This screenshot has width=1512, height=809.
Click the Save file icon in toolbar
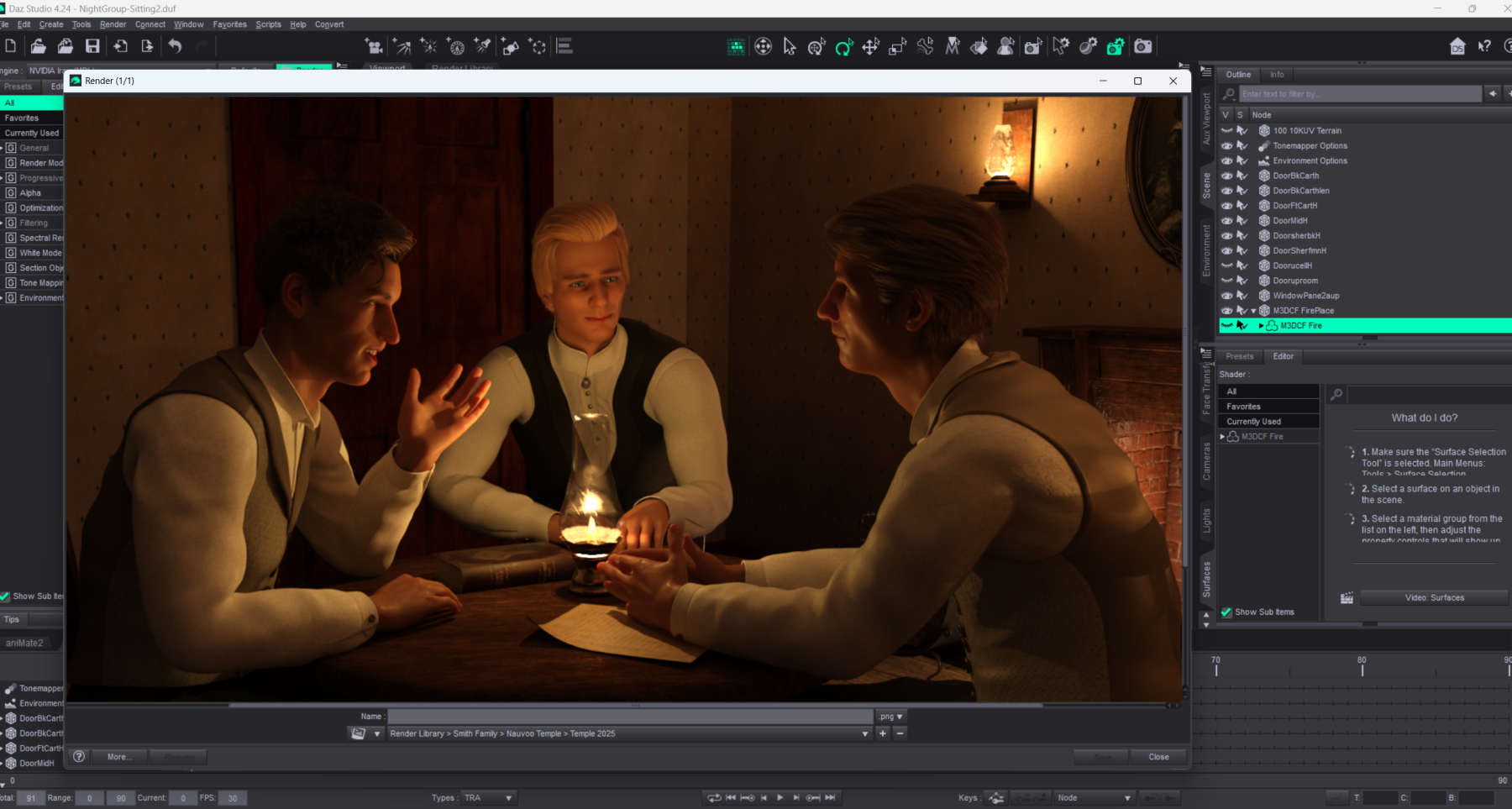pyautogui.click(x=92, y=47)
